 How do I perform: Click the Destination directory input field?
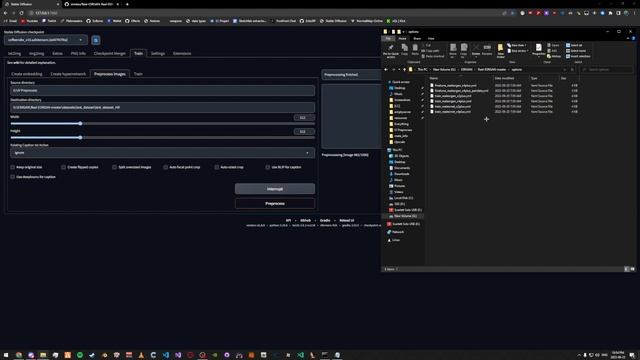[x=162, y=107]
